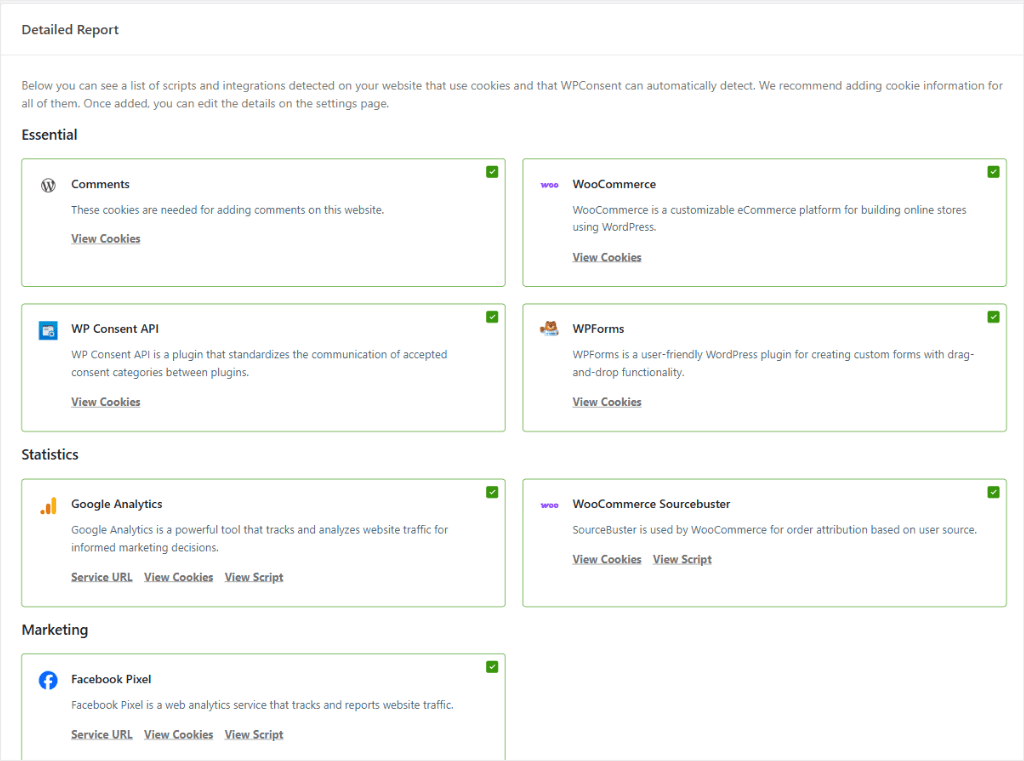The width and height of the screenshot is (1024, 761).
Task: Open View Script for WooCommerce Sourcebuster
Action: pos(682,560)
